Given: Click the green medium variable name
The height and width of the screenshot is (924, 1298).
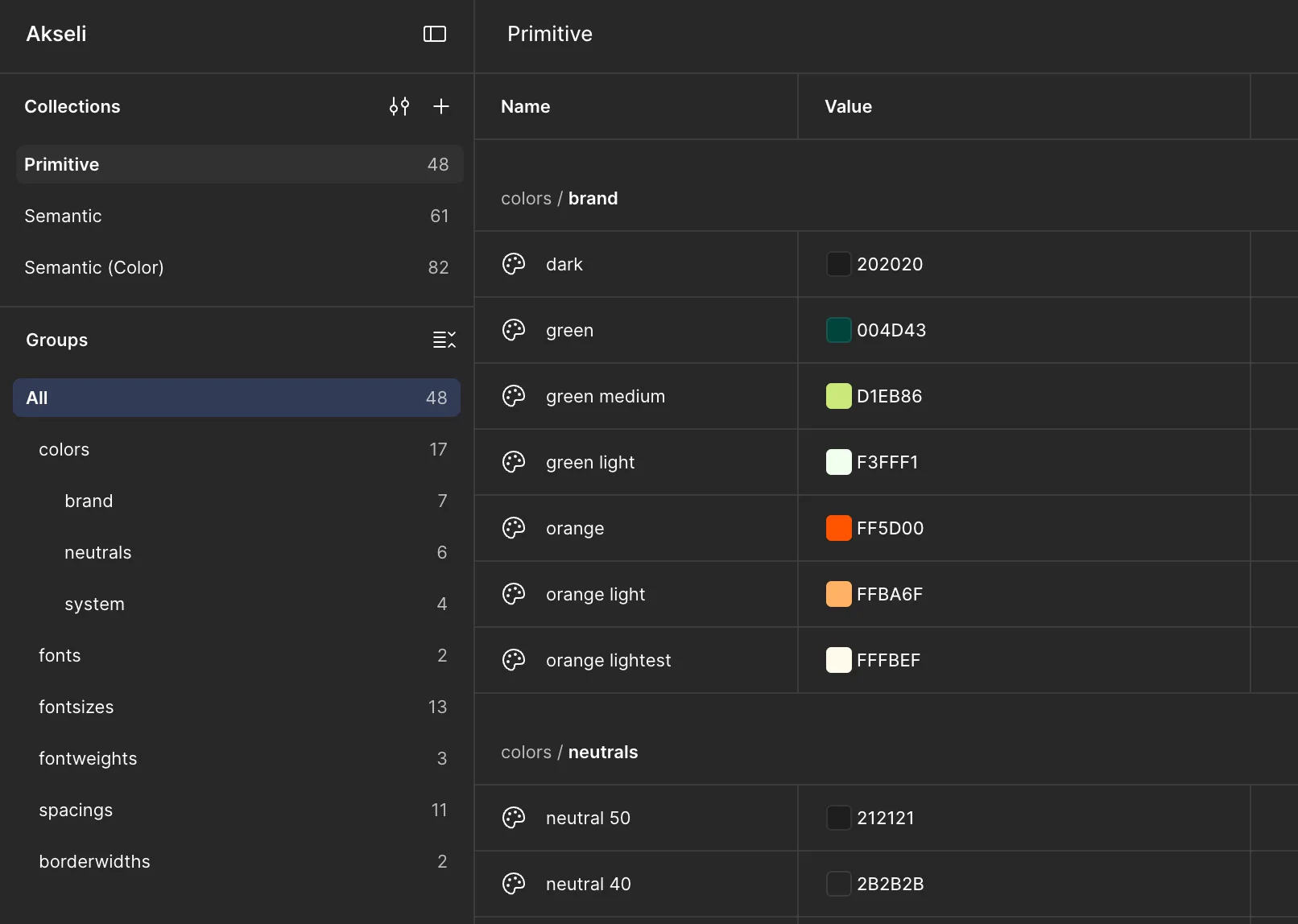Looking at the screenshot, I should [x=606, y=396].
